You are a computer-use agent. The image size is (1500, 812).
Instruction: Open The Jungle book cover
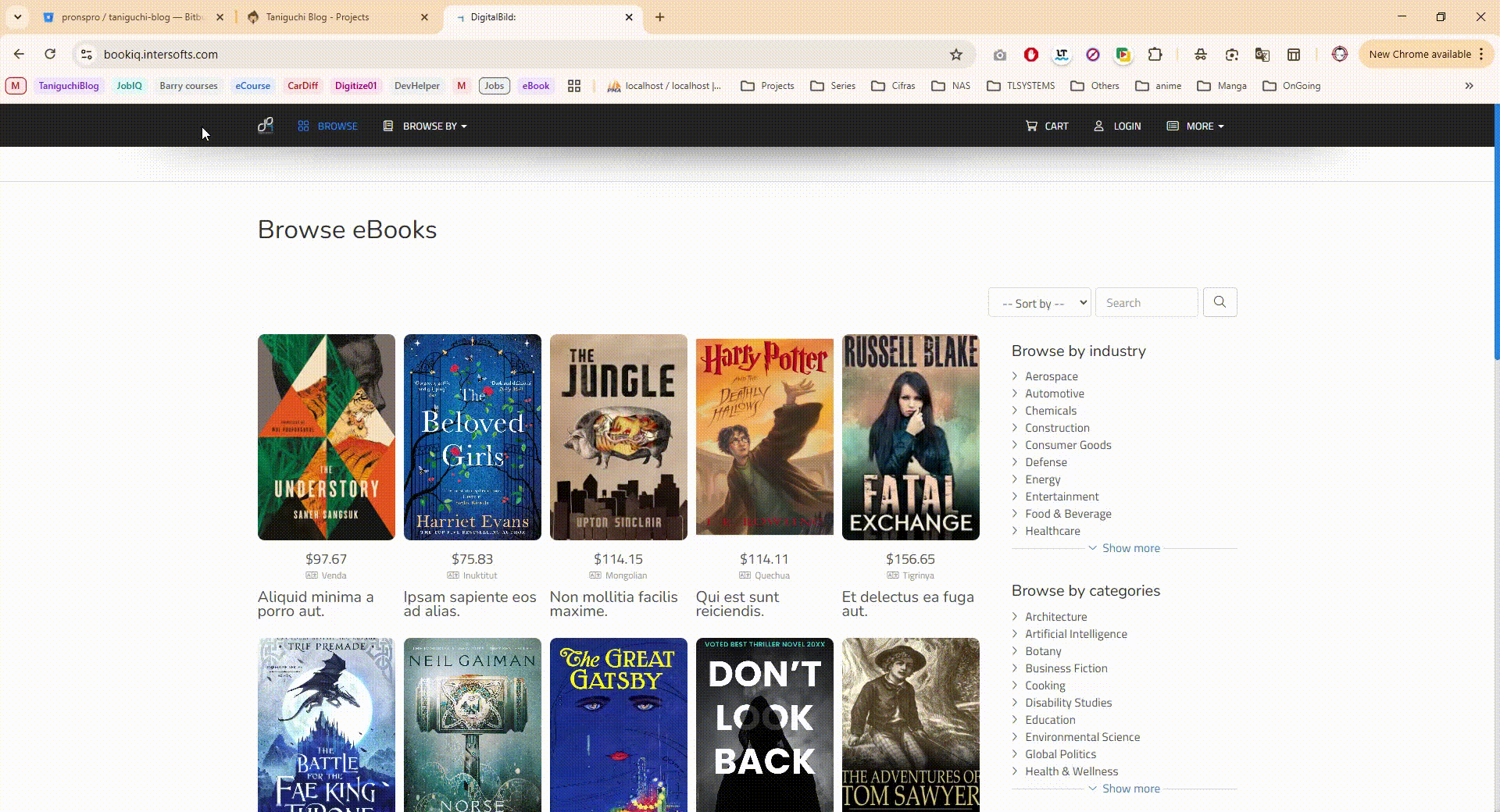point(618,437)
